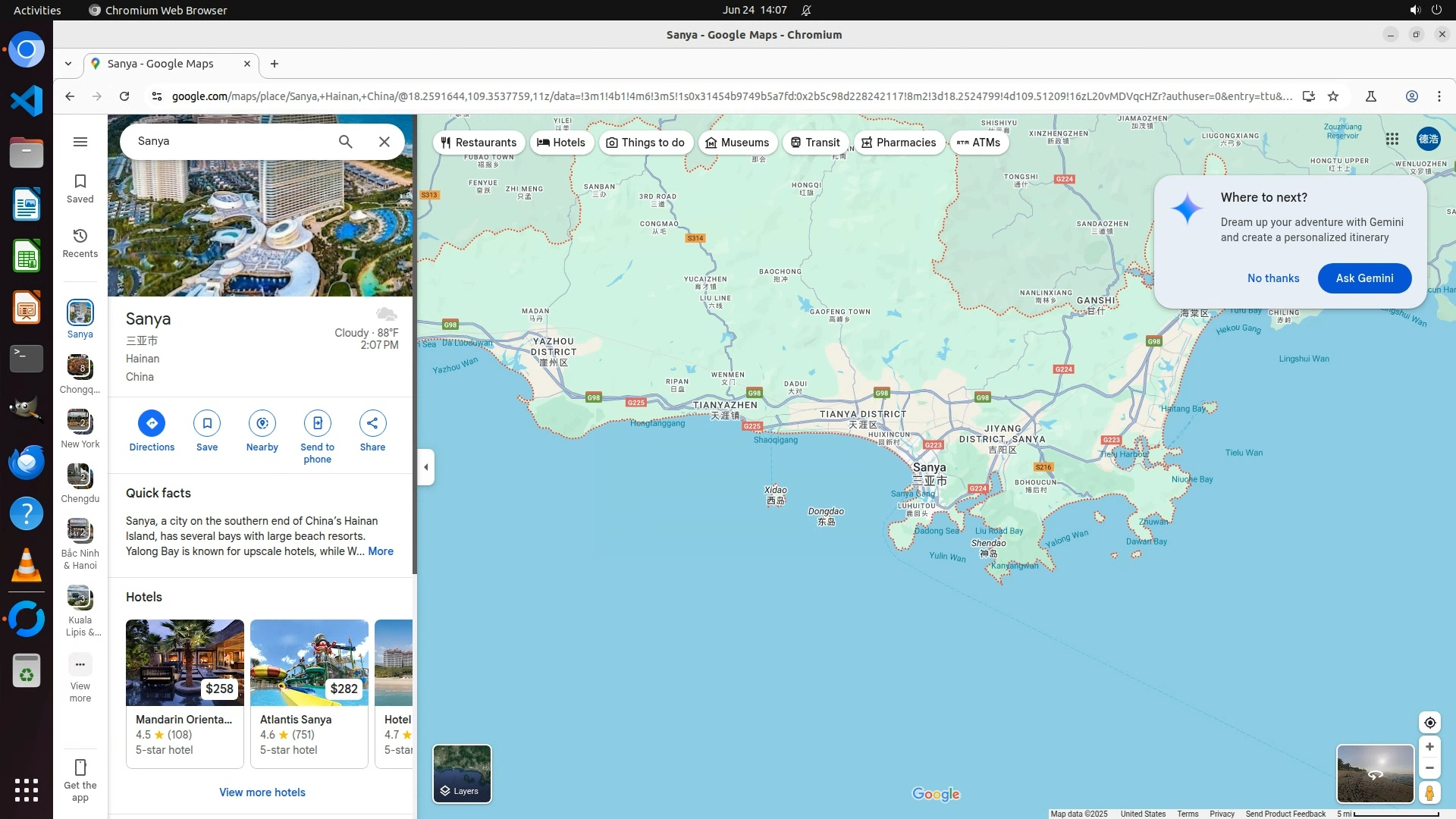Click the Directions icon for Sanya

click(x=152, y=423)
